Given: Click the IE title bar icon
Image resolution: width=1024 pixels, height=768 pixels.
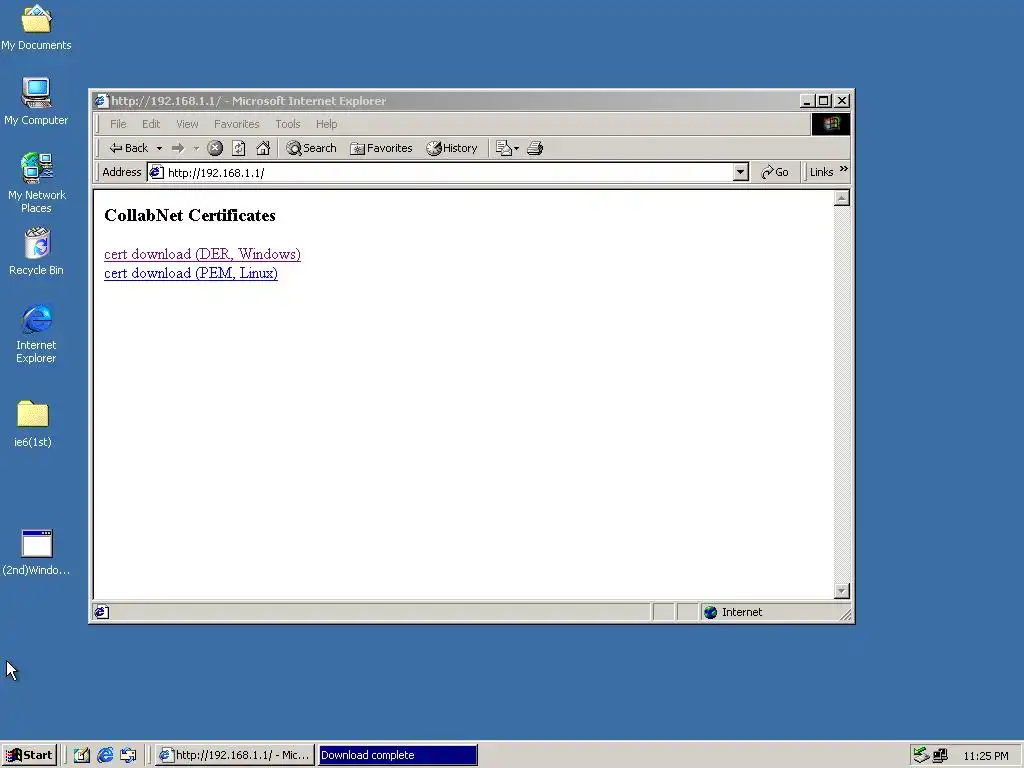Looking at the screenshot, I should click(x=101, y=101).
